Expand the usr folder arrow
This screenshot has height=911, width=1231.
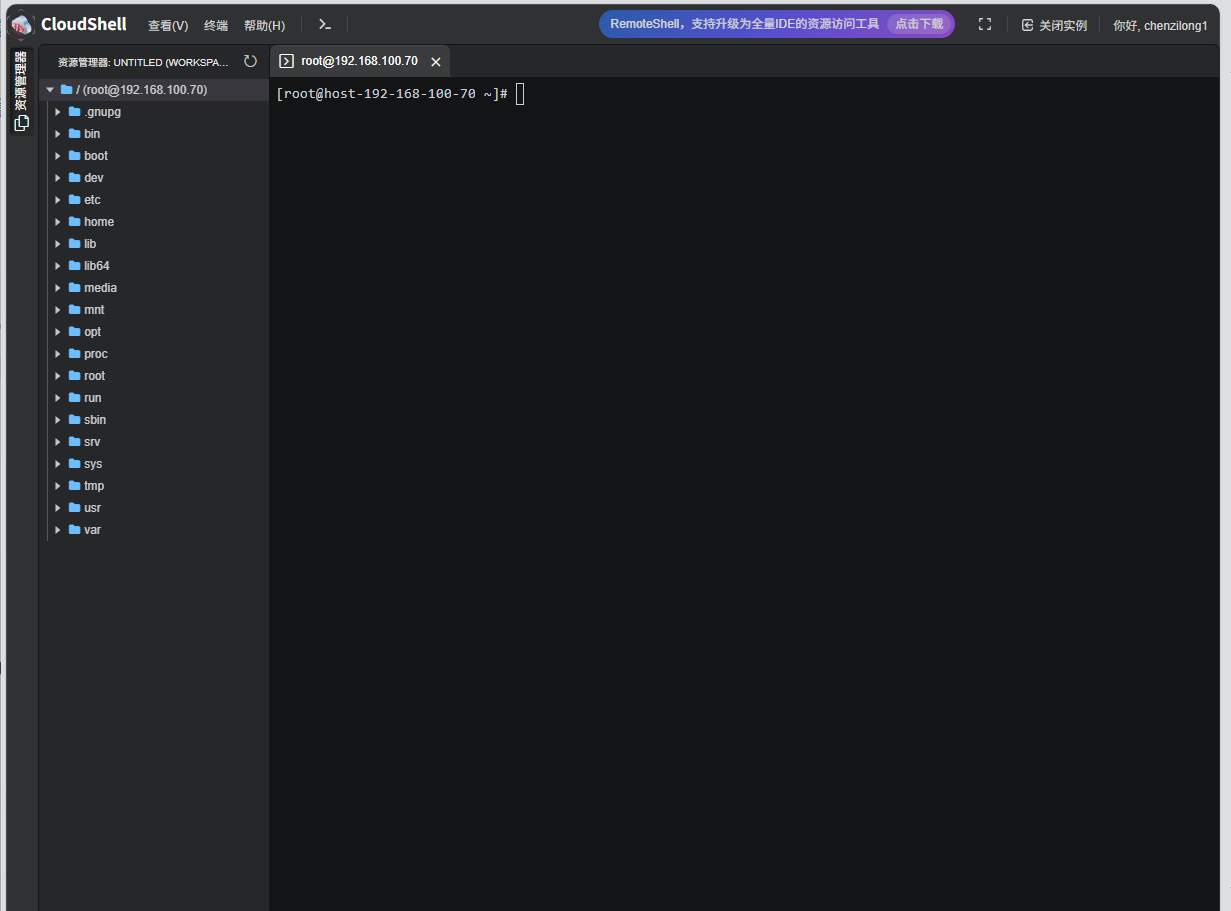58,508
